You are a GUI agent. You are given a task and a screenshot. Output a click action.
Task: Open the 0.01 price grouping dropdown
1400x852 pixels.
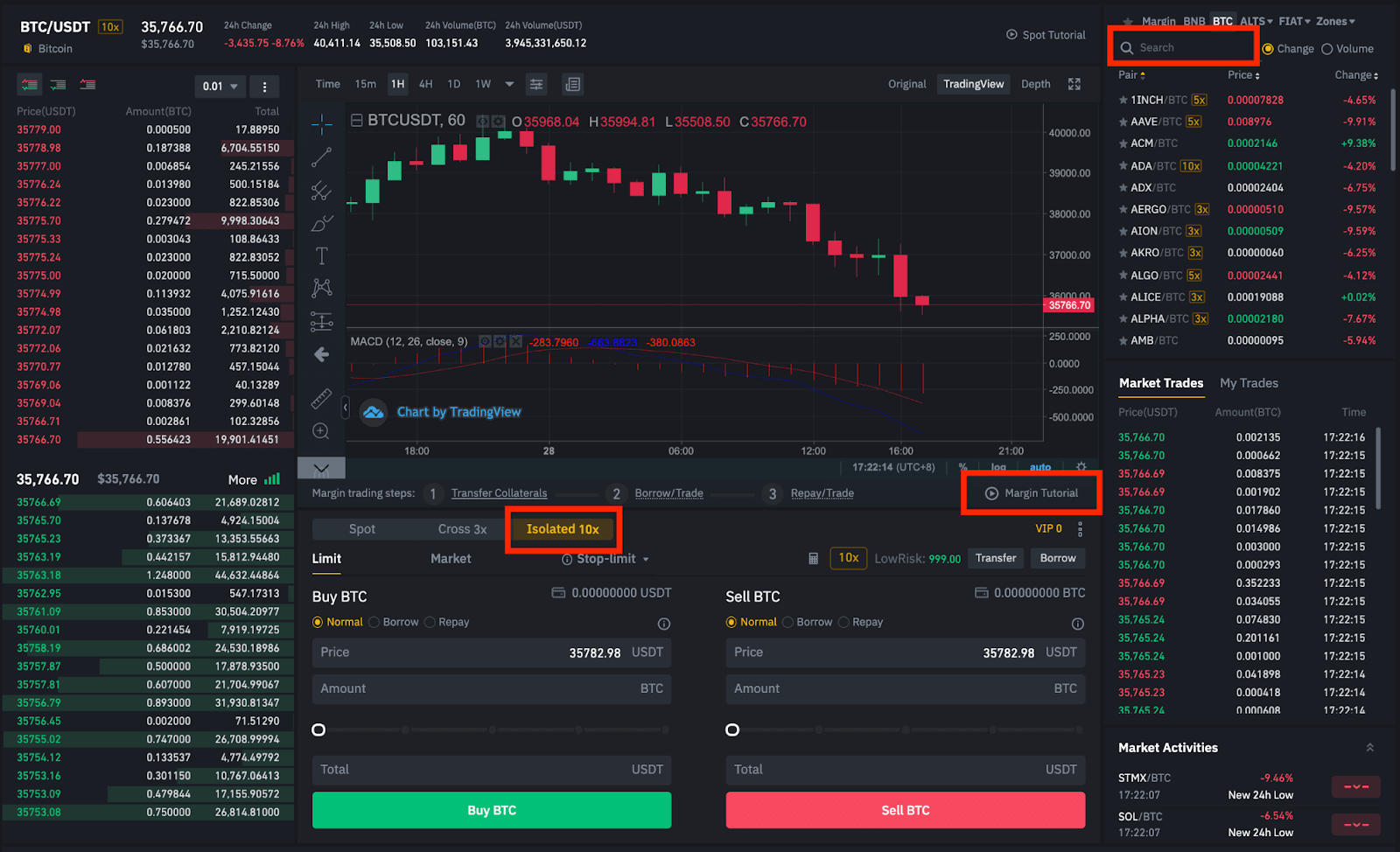(x=220, y=87)
